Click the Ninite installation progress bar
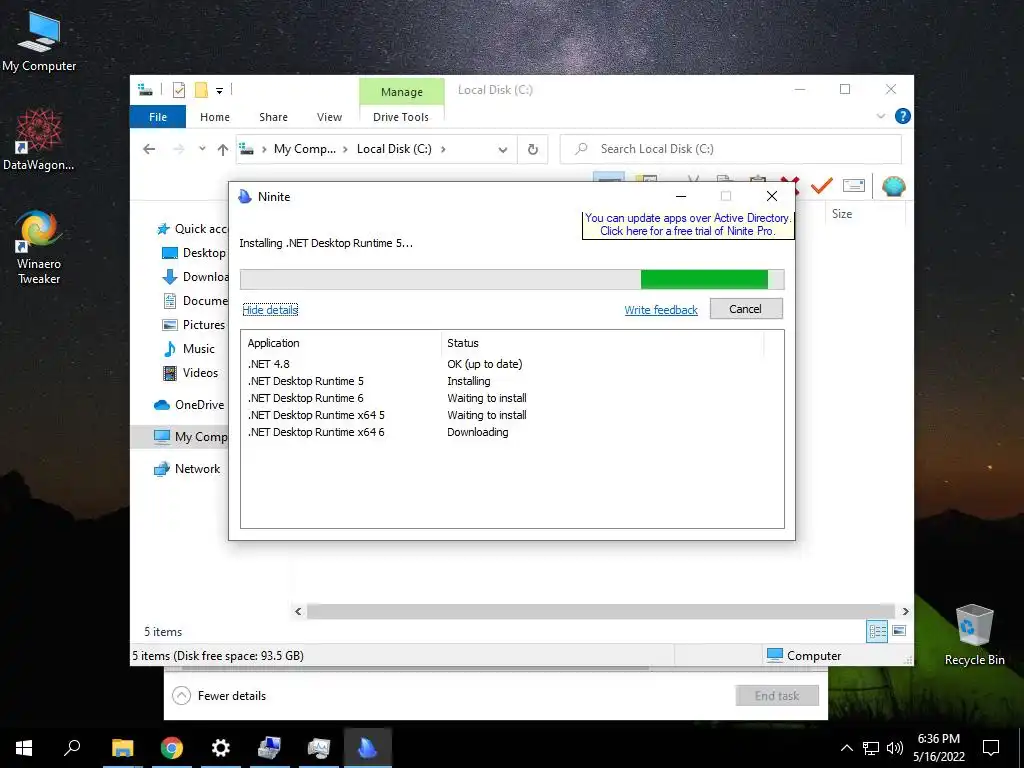The width and height of the screenshot is (1024, 768). click(x=512, y=279)
